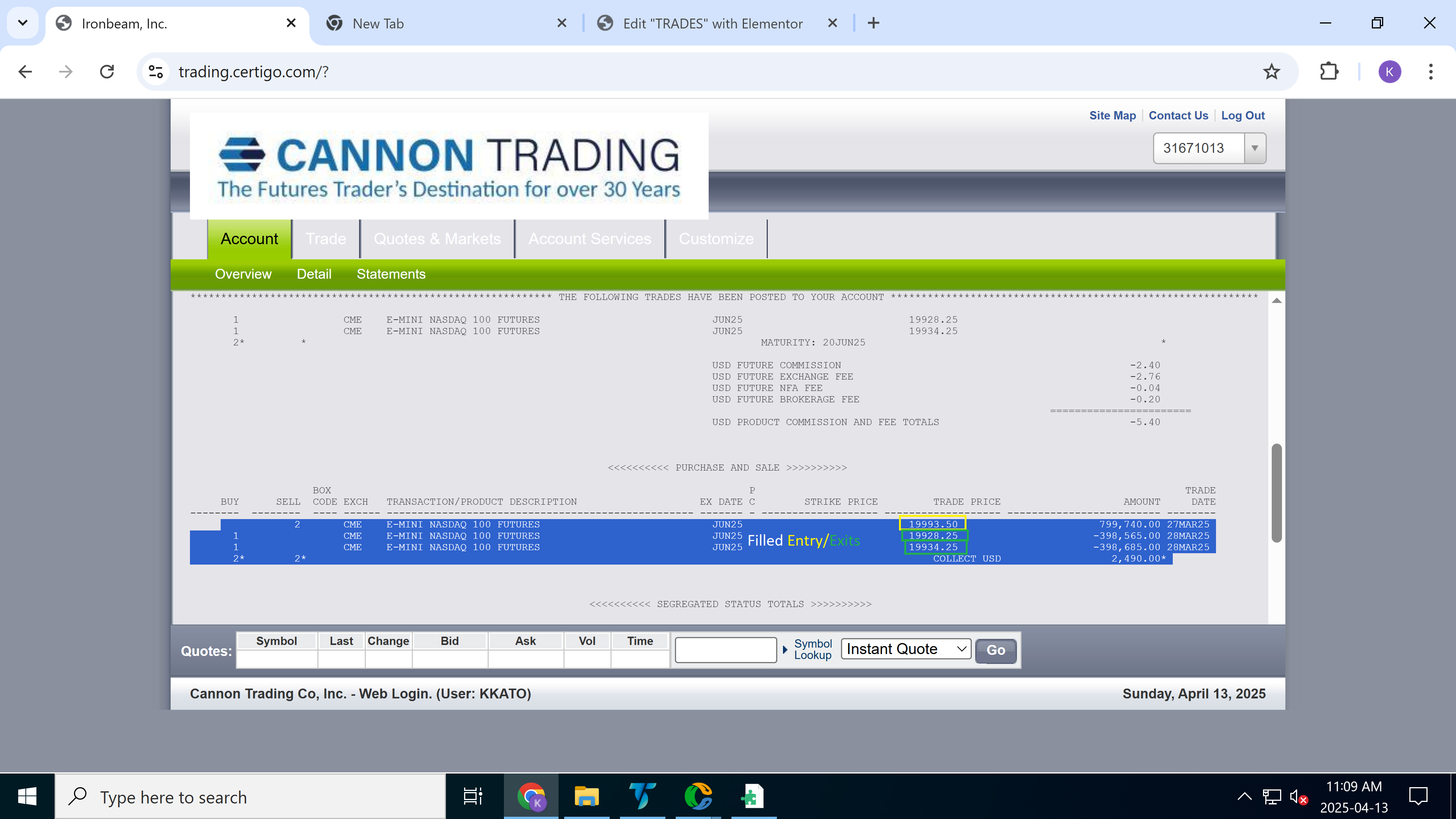Reload the current page
The width and height of the screenshot is (1456, 819).
pos(107,72)
